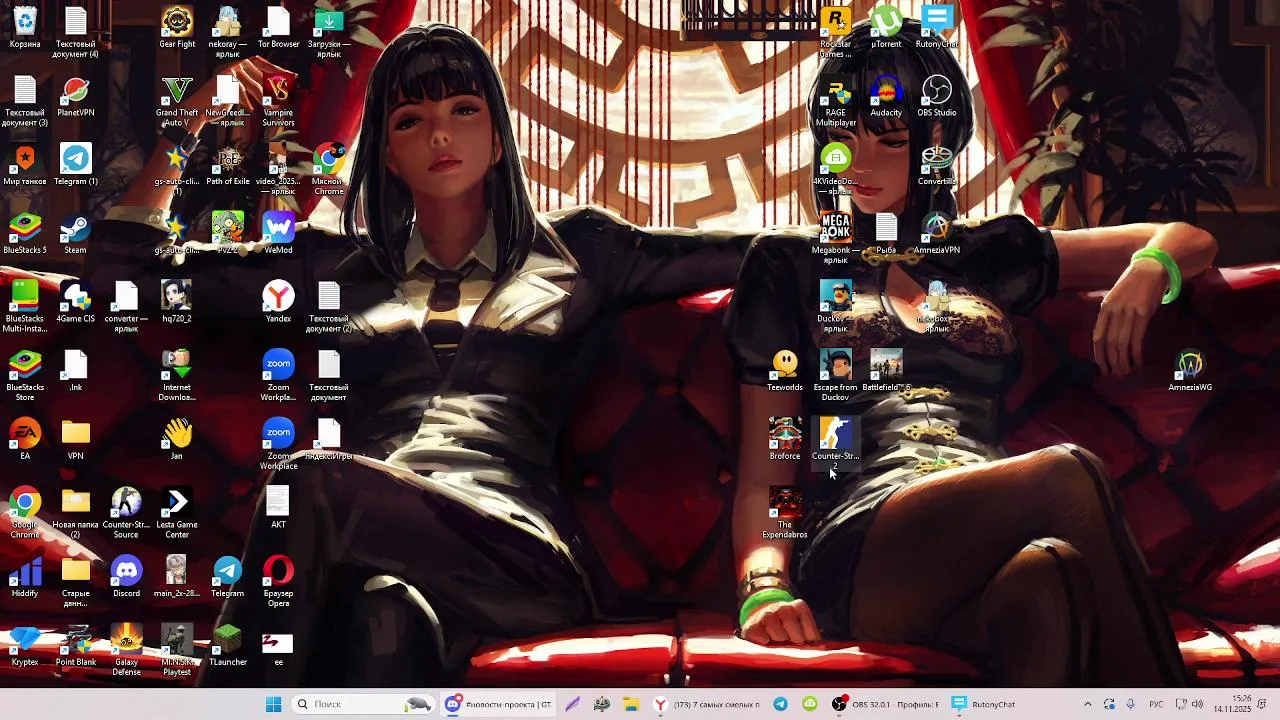Open RAGE Multiplayer shortcut

tap(836, 101)
